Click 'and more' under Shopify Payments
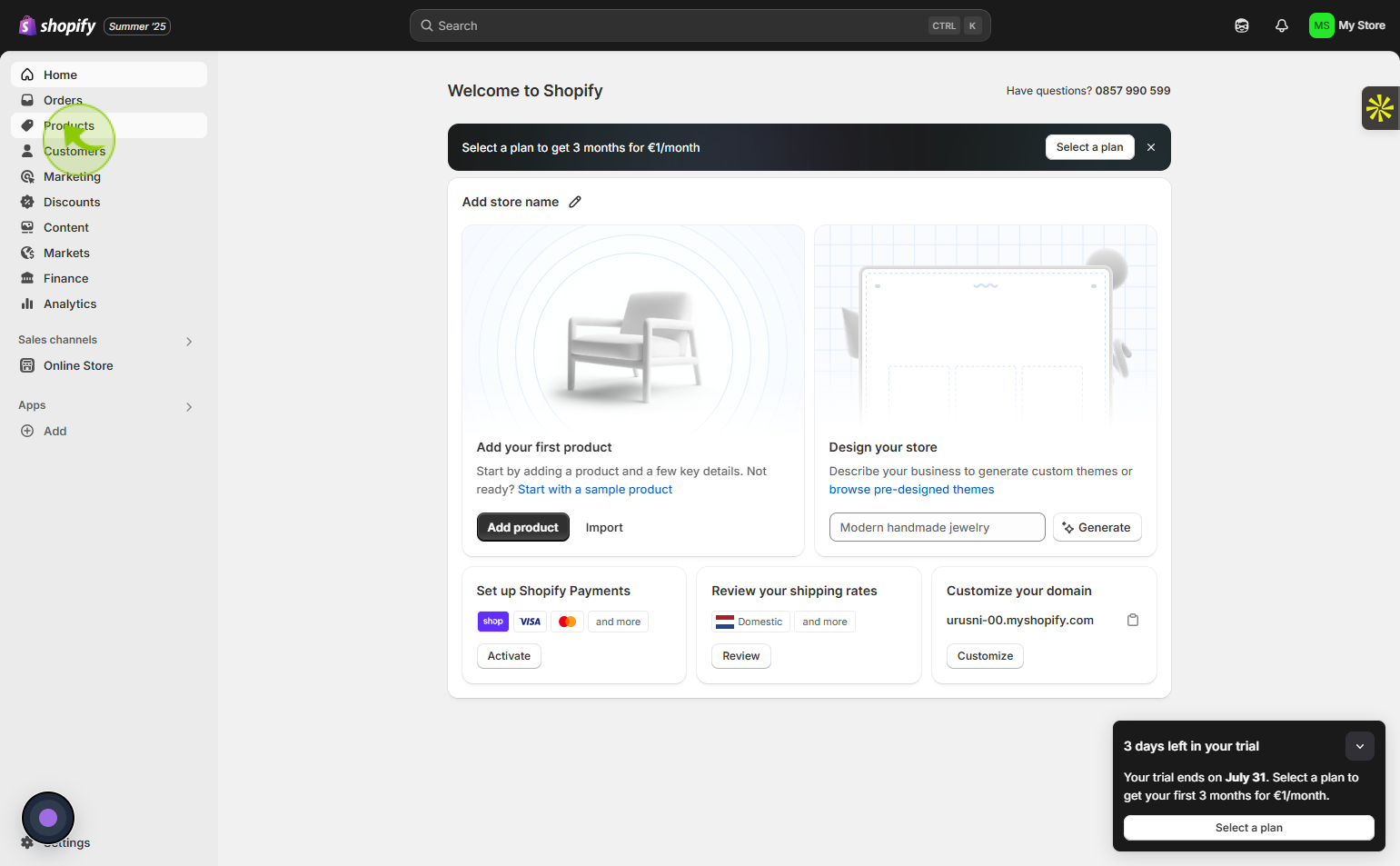The width and height of the screenshot is (1400, 866). tap(618, 622)
